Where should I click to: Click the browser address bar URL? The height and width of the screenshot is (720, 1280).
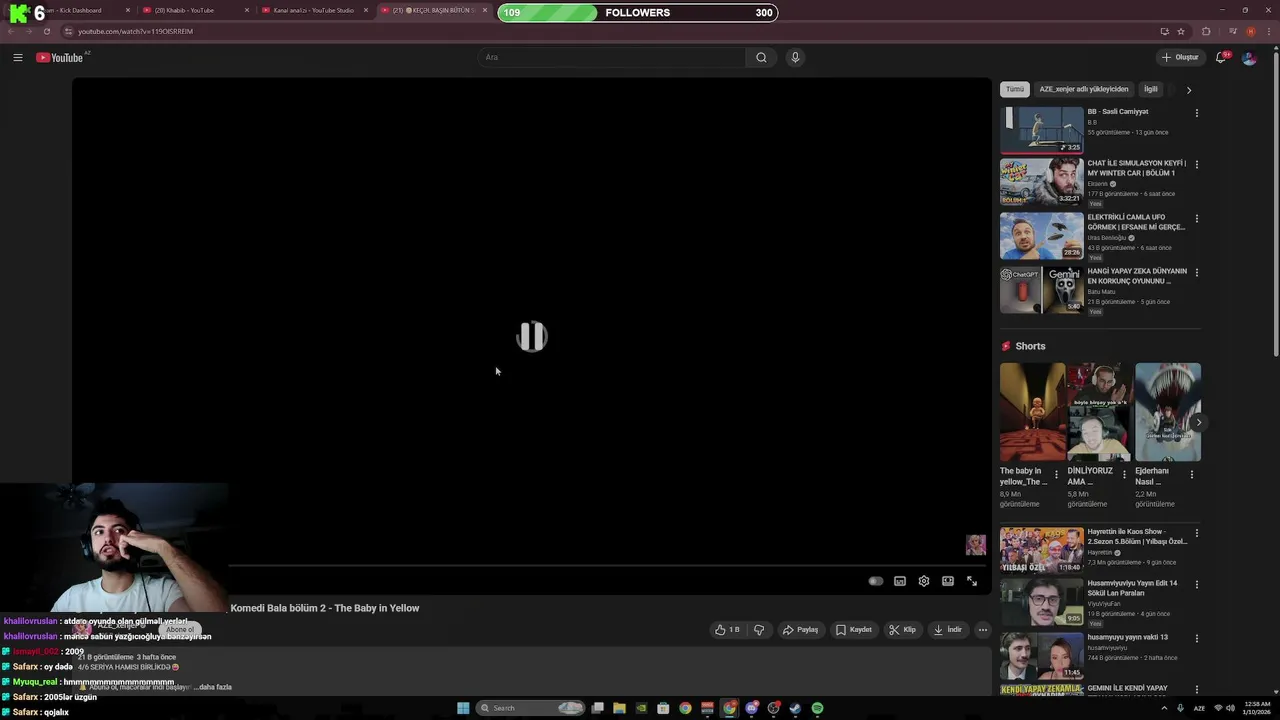coord(136,31)
